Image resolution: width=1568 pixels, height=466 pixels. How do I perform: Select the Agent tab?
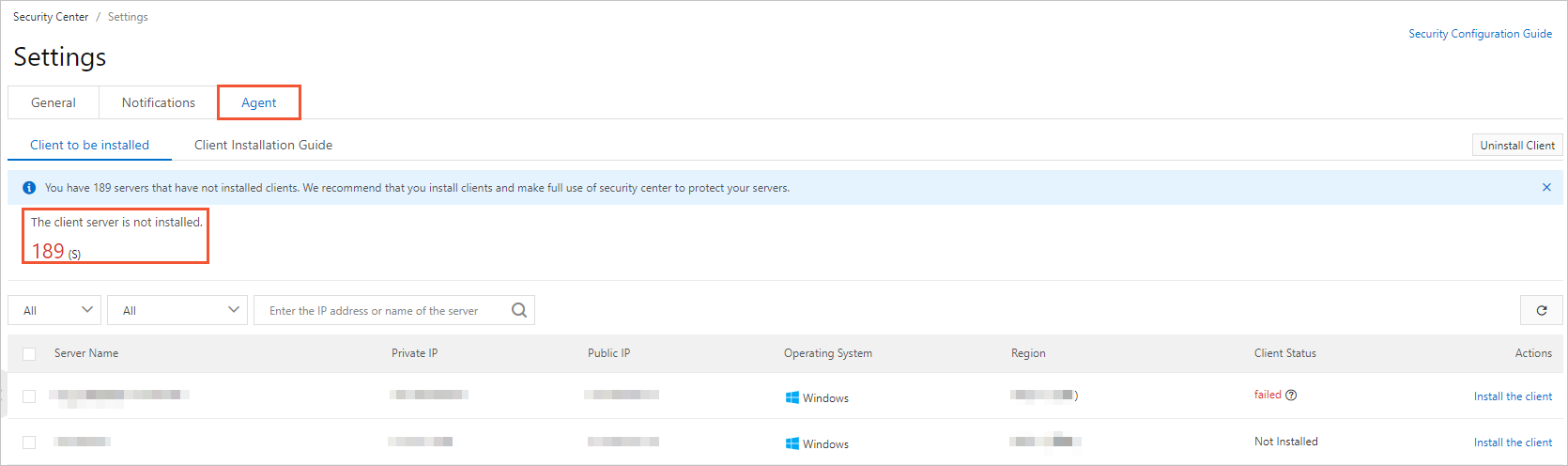259,102
